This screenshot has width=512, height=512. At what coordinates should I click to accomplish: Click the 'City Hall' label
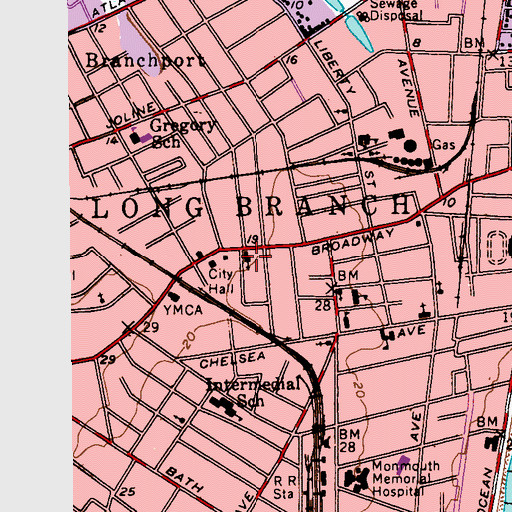[220, 281]
